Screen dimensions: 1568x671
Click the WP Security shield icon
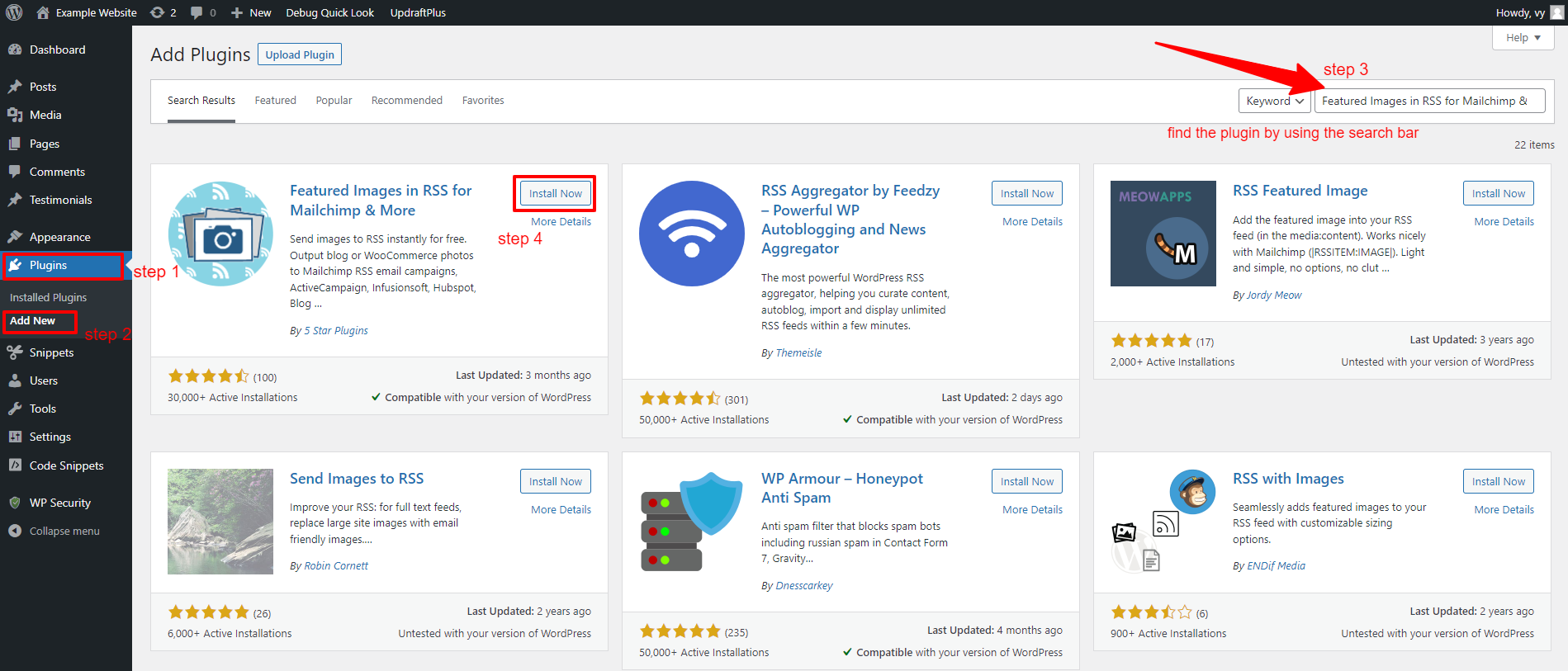tap(15, 503)
